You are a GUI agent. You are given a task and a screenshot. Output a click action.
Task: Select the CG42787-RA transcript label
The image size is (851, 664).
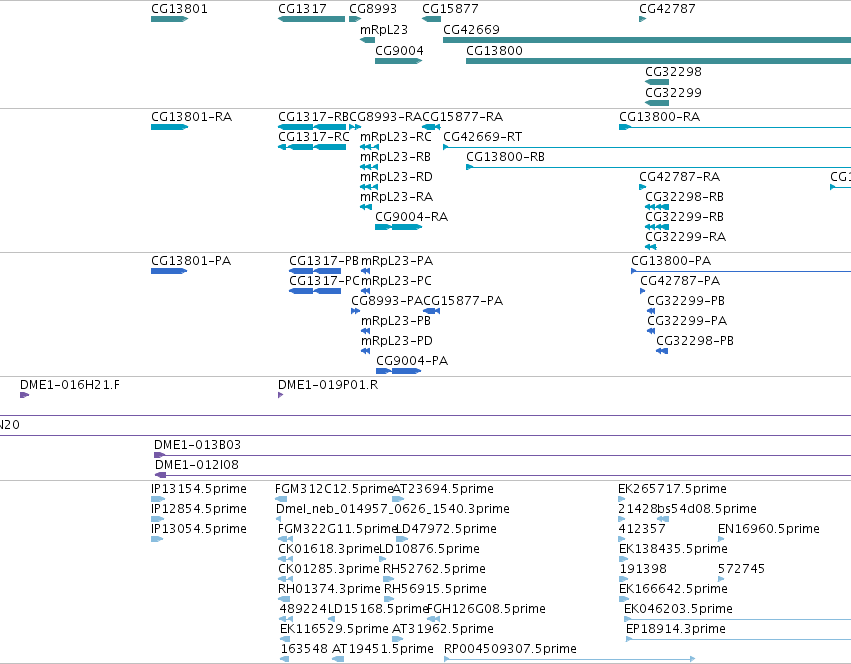[679, 177]
